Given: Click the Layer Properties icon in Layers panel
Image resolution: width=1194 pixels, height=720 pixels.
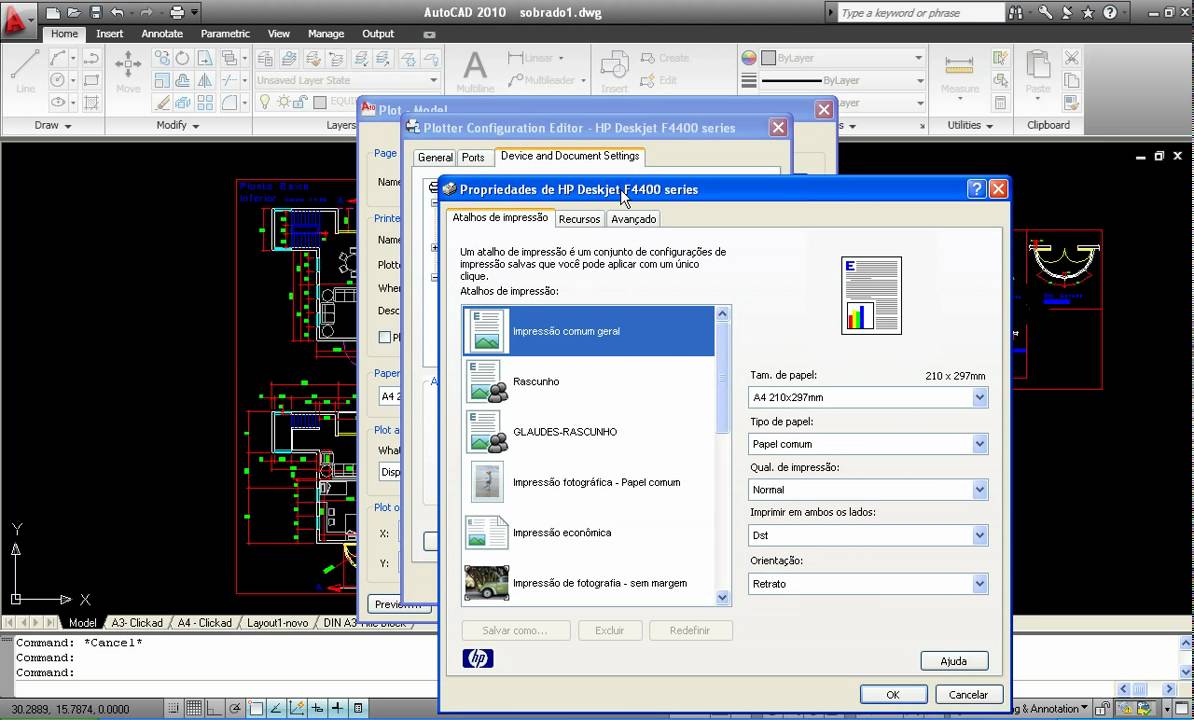Looking at the screenshot, I should [265, 58].
